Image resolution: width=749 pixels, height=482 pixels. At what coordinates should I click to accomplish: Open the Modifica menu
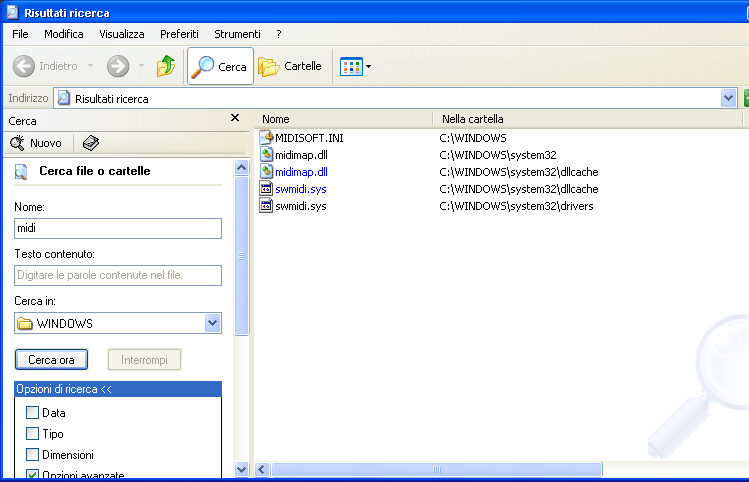click(x=64, y=34)
